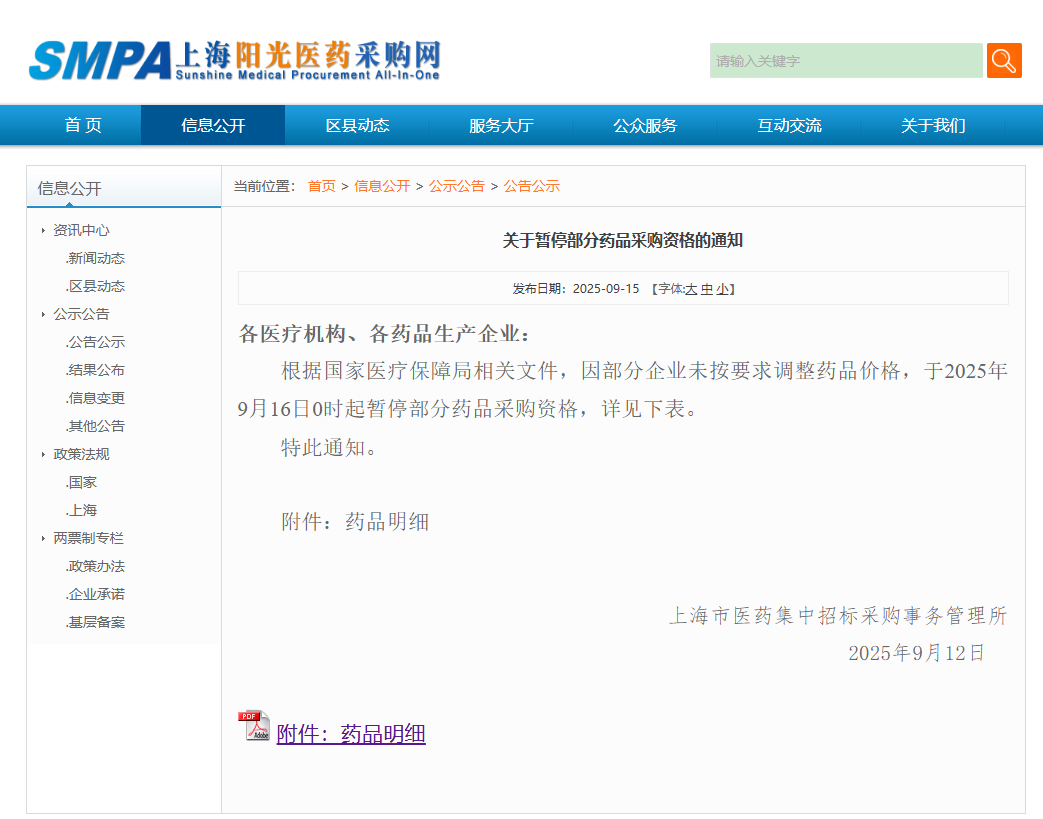Image resolution: width=1043 pixels, height=819 pixels.
Task: Open the 首页 navigation tab
Action: [x=83, y=125]
